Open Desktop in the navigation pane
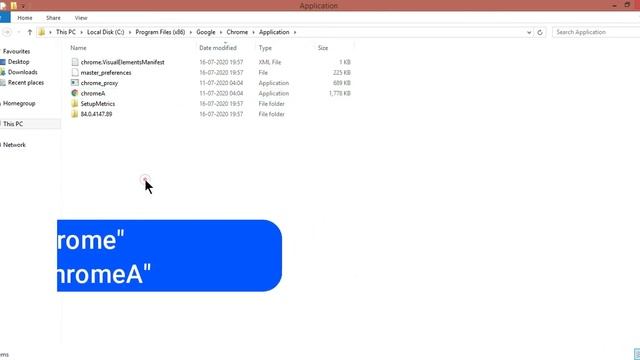Screen dimensions: 640x360 tap(18, 62)
